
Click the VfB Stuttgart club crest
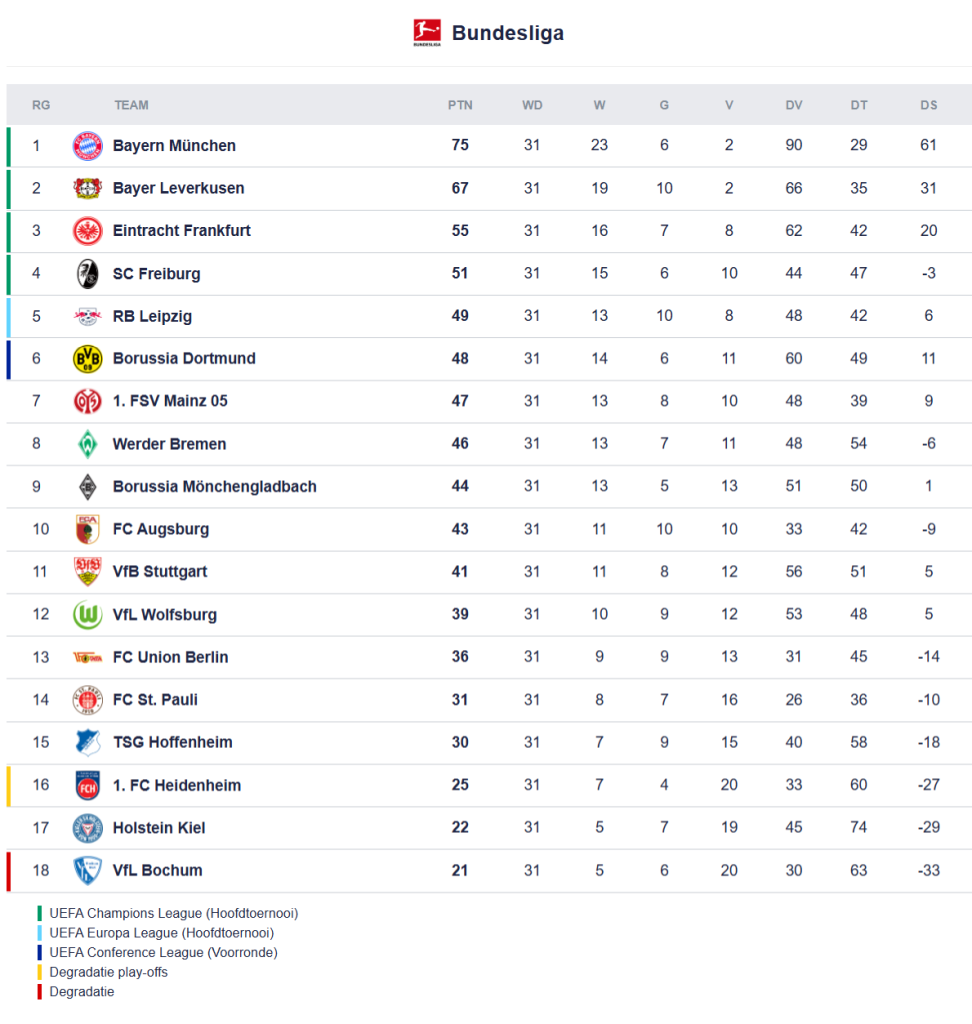(x=88, y=572)
